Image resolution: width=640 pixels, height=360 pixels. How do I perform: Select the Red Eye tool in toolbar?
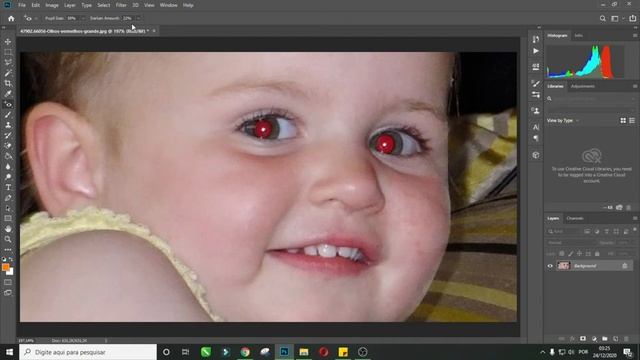click(8, 104)
